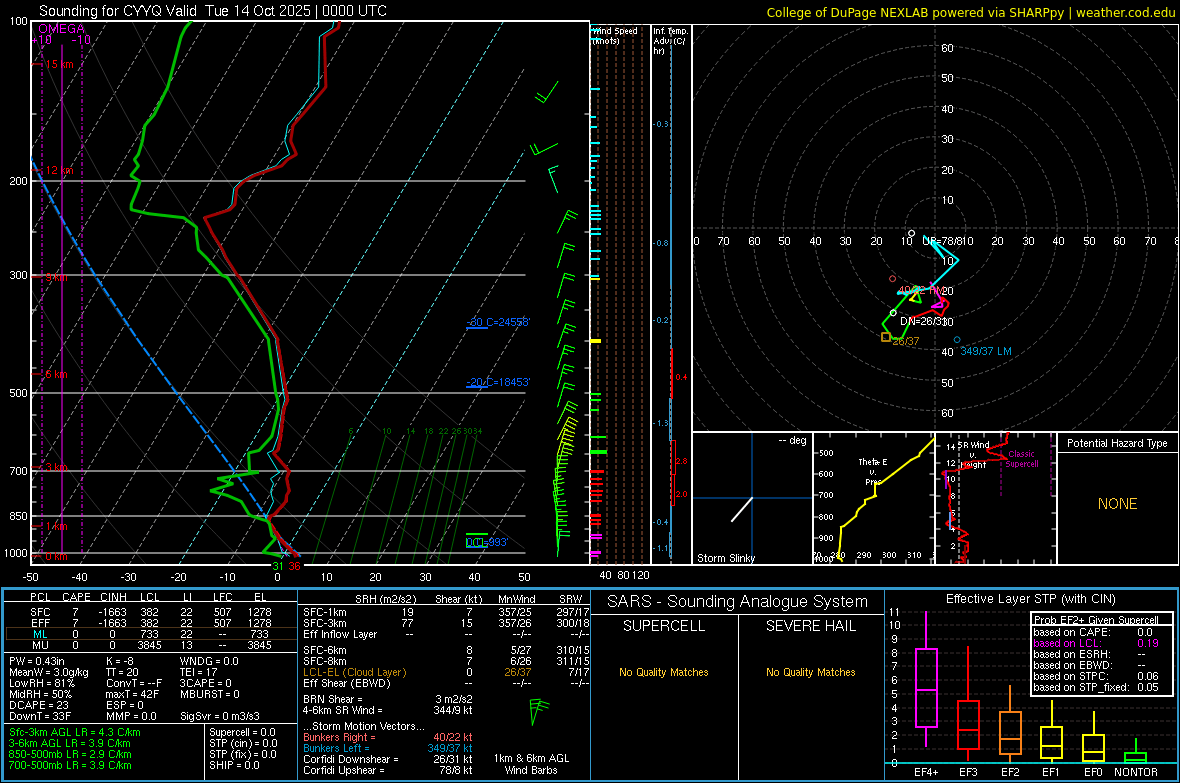Click the STP (cin) = 0.0 value
This screenshot has width=1180, height=783.
(x=243, y=743)
